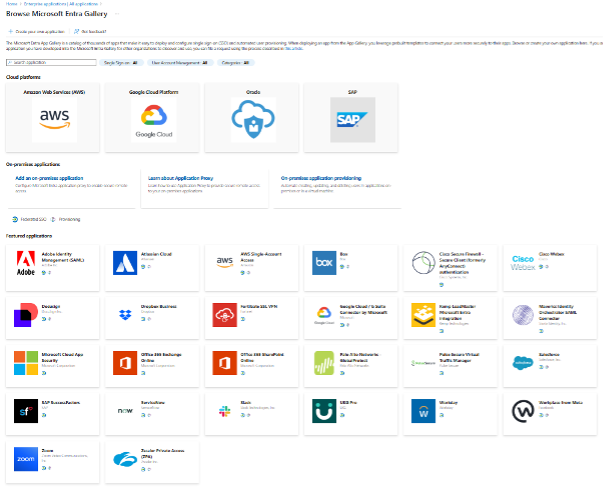
Task: Click the Atlassian Cloud title text
Action: [156, 254]
